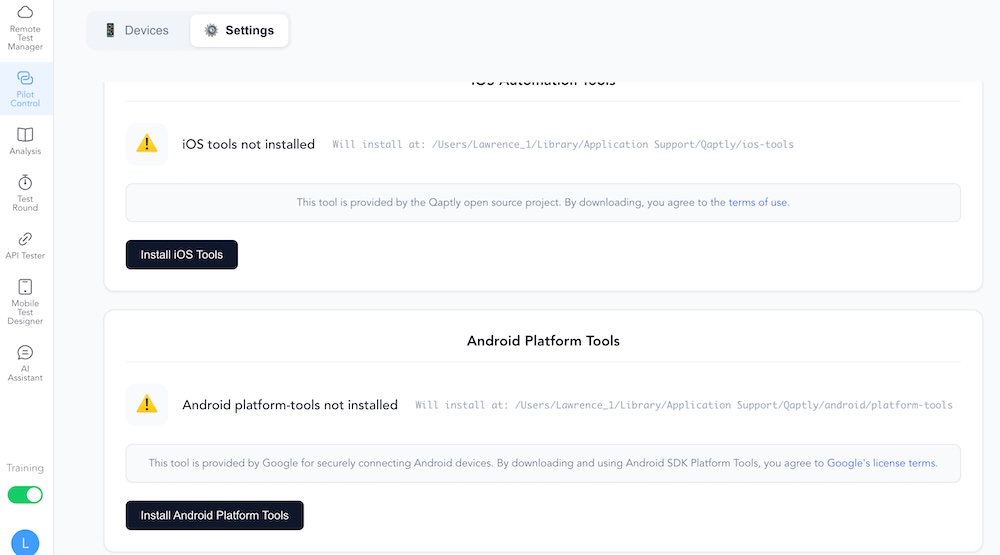Turn off the Training toggle
Screen dimensions: 1000x555
(x=26, y=494)
